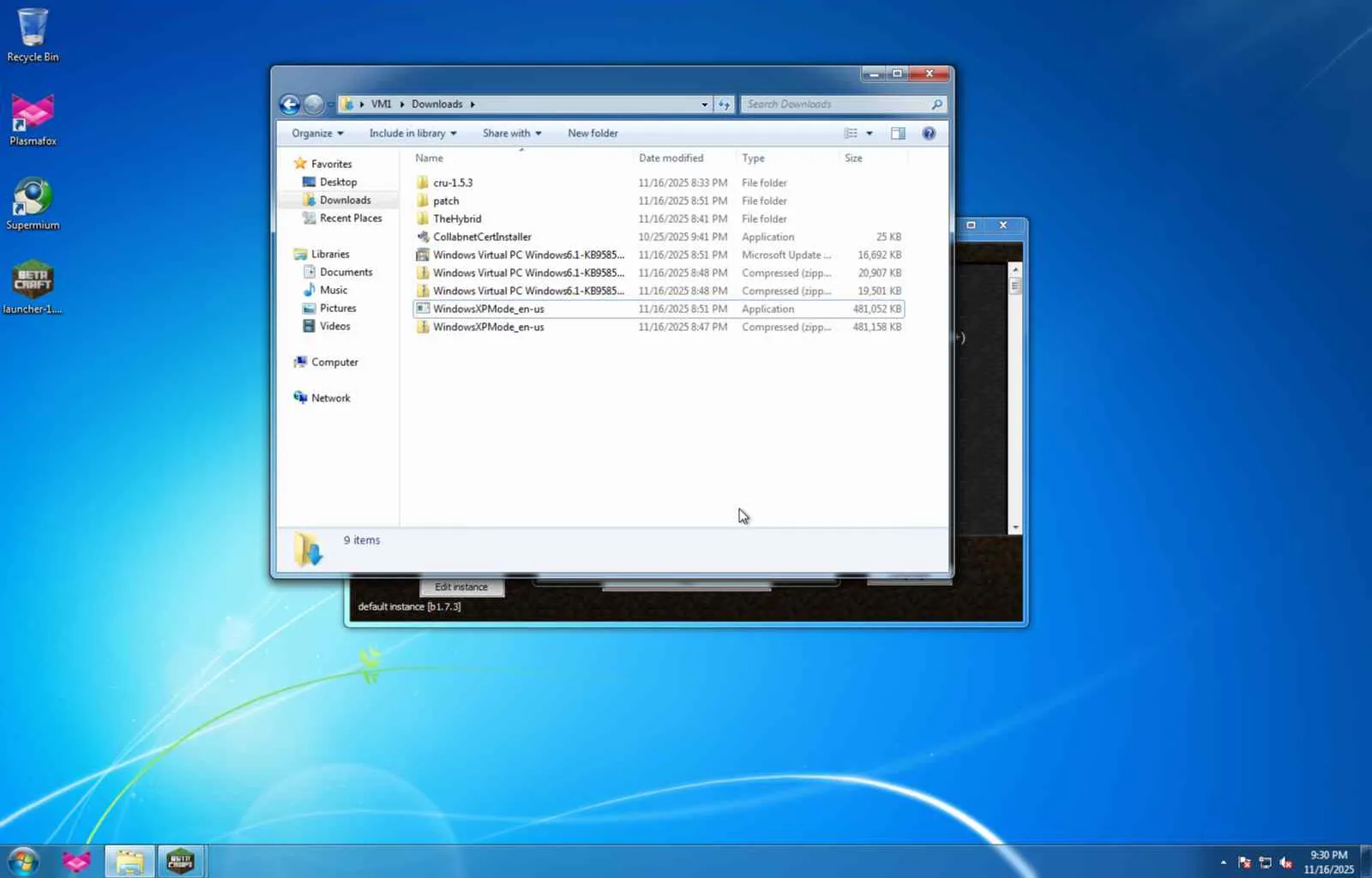Select Computer in the navigation pane

coord(334,362)
